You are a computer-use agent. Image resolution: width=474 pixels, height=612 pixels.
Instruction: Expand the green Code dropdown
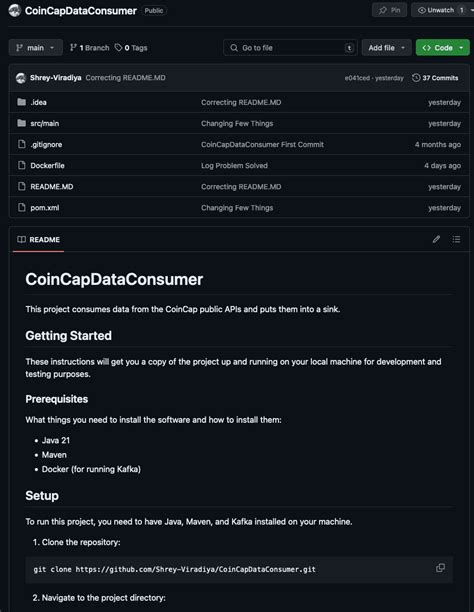(x=443, y=48)
